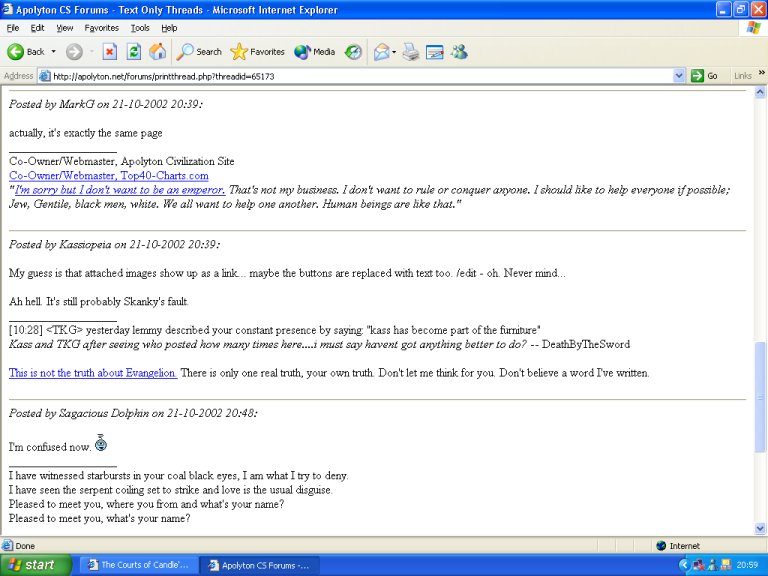Click the Stop loading icon
Image resolution: width=768 pixels, height=576 pixels.
point(110,52)
